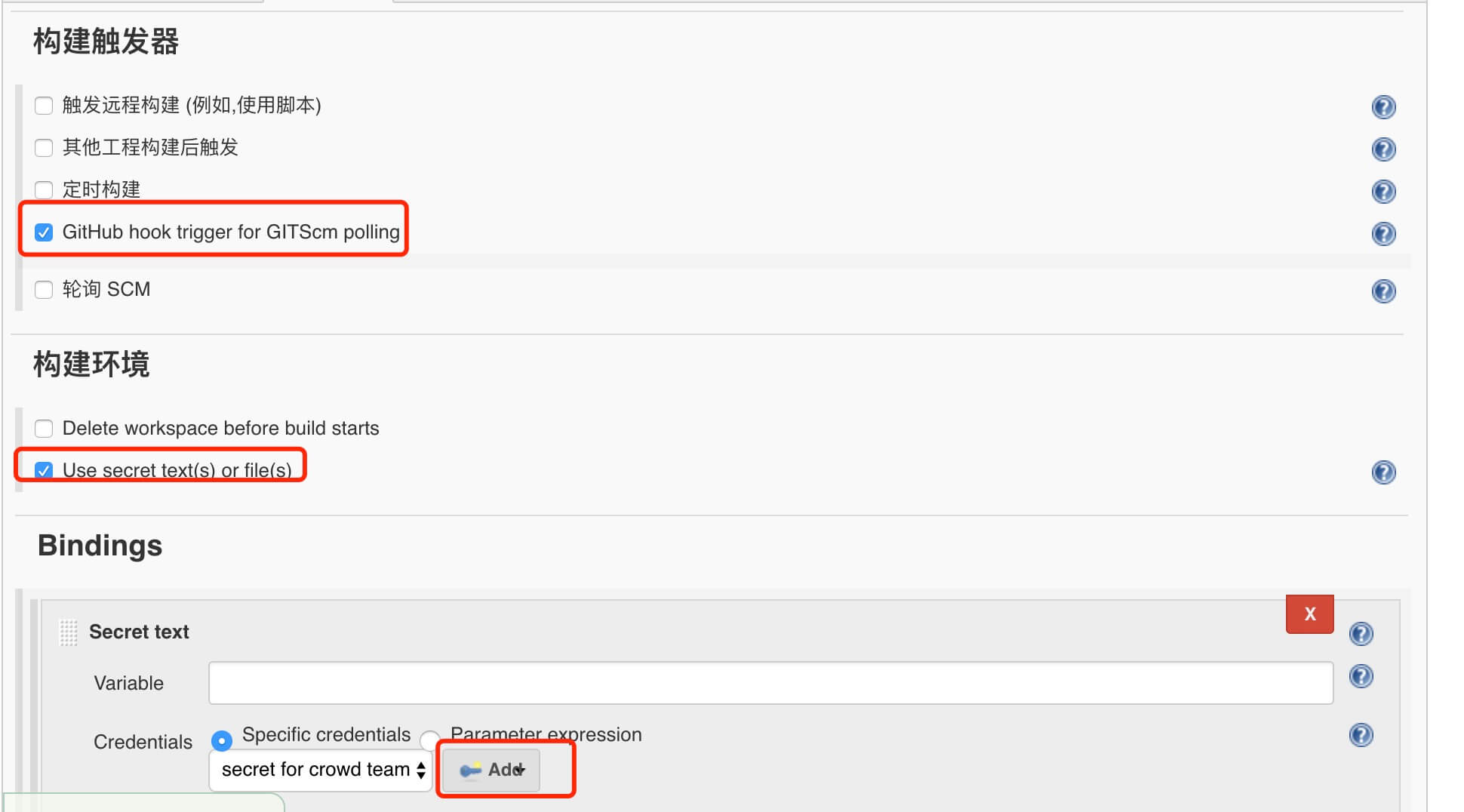Open help for GitHub hook trigger
The height and width of the screenshot is (812, 1464).
[x=1382, y=234]
